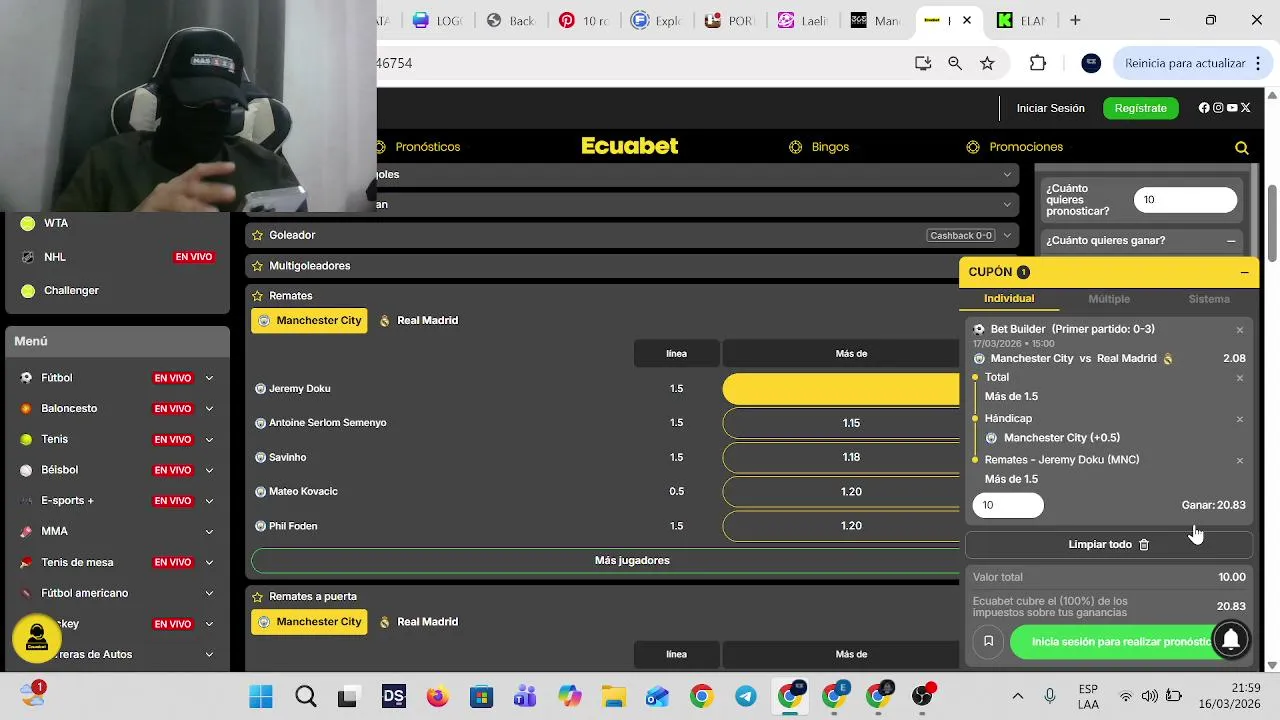Open the search magnifier icon in Ecuabet header
1280x720 pixels.
click(x=1241, y=148)
